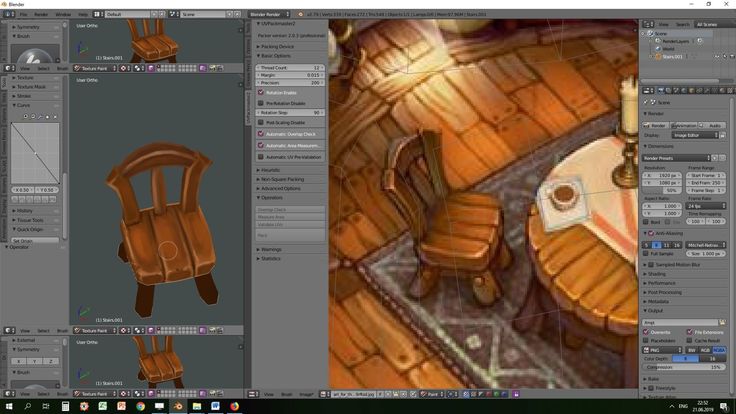Select RenderLayers item in Outliner
This screenshot has width=736, height=414.
(x=675, y=41)
